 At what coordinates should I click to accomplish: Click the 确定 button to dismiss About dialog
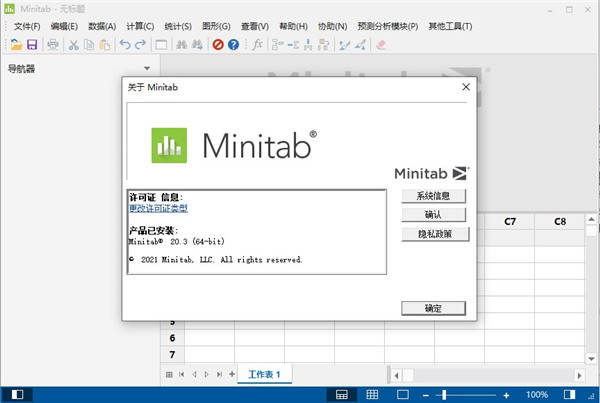coord(434,308)
